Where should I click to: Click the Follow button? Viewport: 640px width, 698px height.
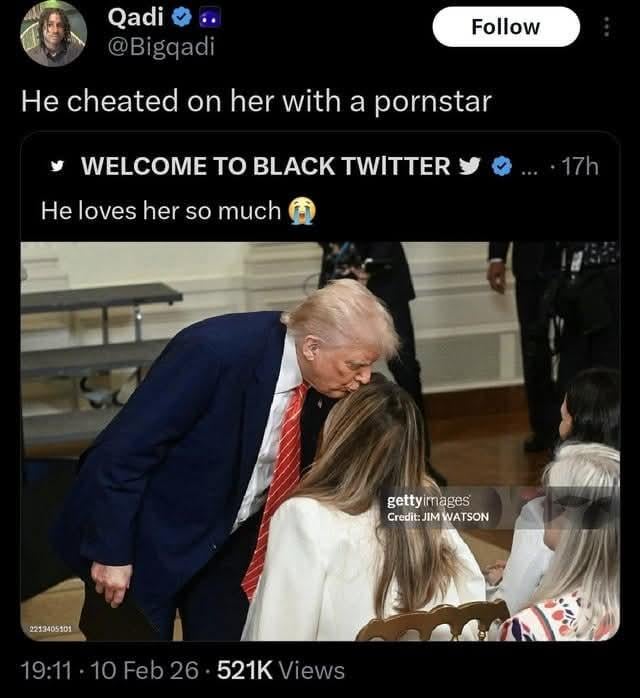[506, 27]
